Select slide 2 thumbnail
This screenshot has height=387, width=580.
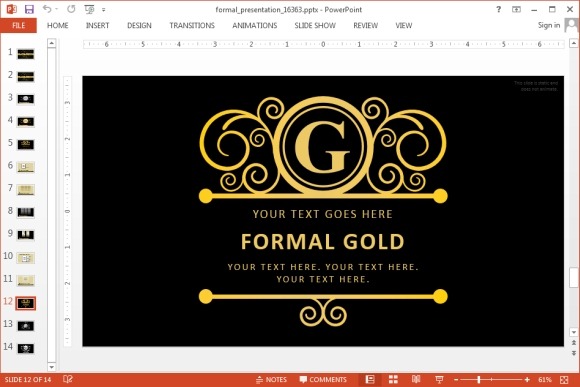[26, 77]
